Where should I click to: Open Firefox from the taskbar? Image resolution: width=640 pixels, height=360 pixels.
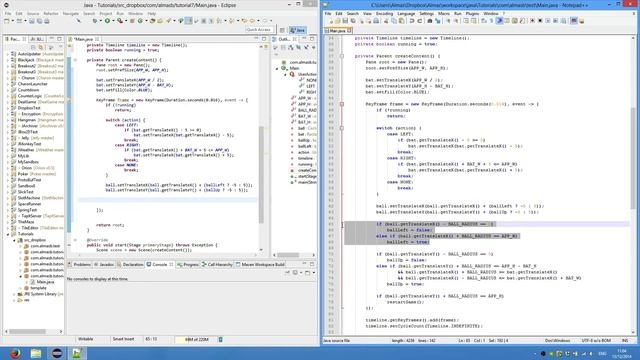tap(15, 353)
